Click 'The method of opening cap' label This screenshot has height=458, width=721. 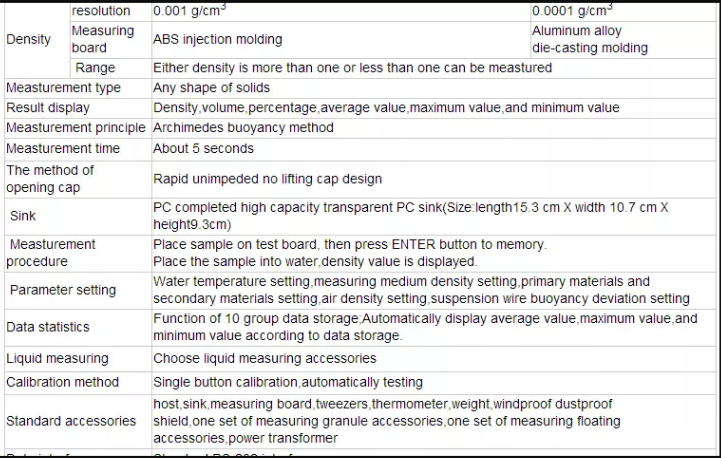(50, 179)
